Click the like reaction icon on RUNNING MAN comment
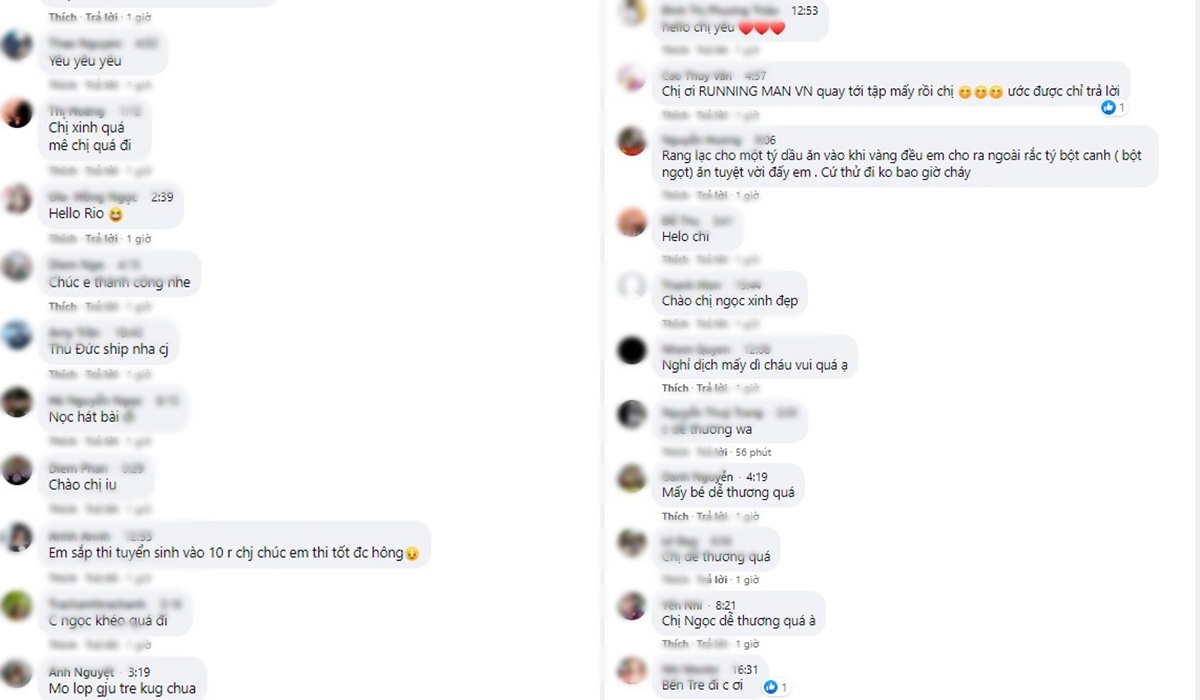Image resolution: width=1200 pixels, height=700 pixels. click(1108, 107)
